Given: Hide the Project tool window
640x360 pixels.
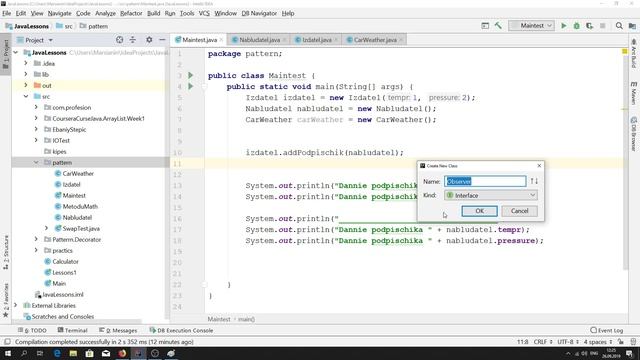Looking at the screenshot, I should (162, 40).
